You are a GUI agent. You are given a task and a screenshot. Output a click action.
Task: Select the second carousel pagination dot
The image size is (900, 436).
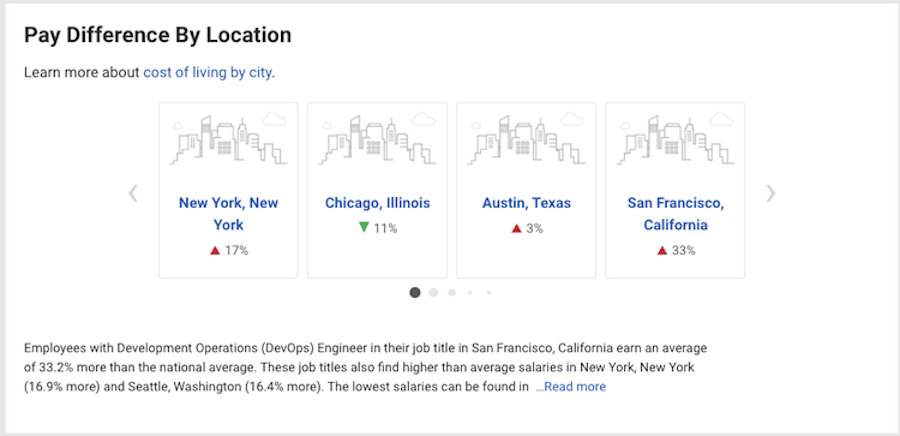pyautogui.click(x=434, y=292)
